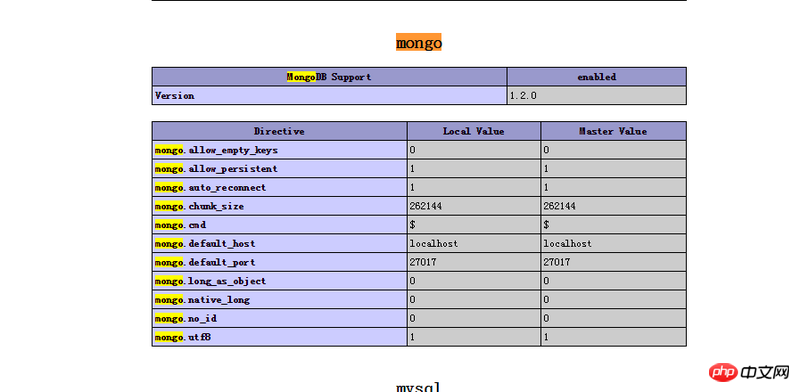
Task: Click the local value of mongo.allow_persistent
Action: click(473, 169)
